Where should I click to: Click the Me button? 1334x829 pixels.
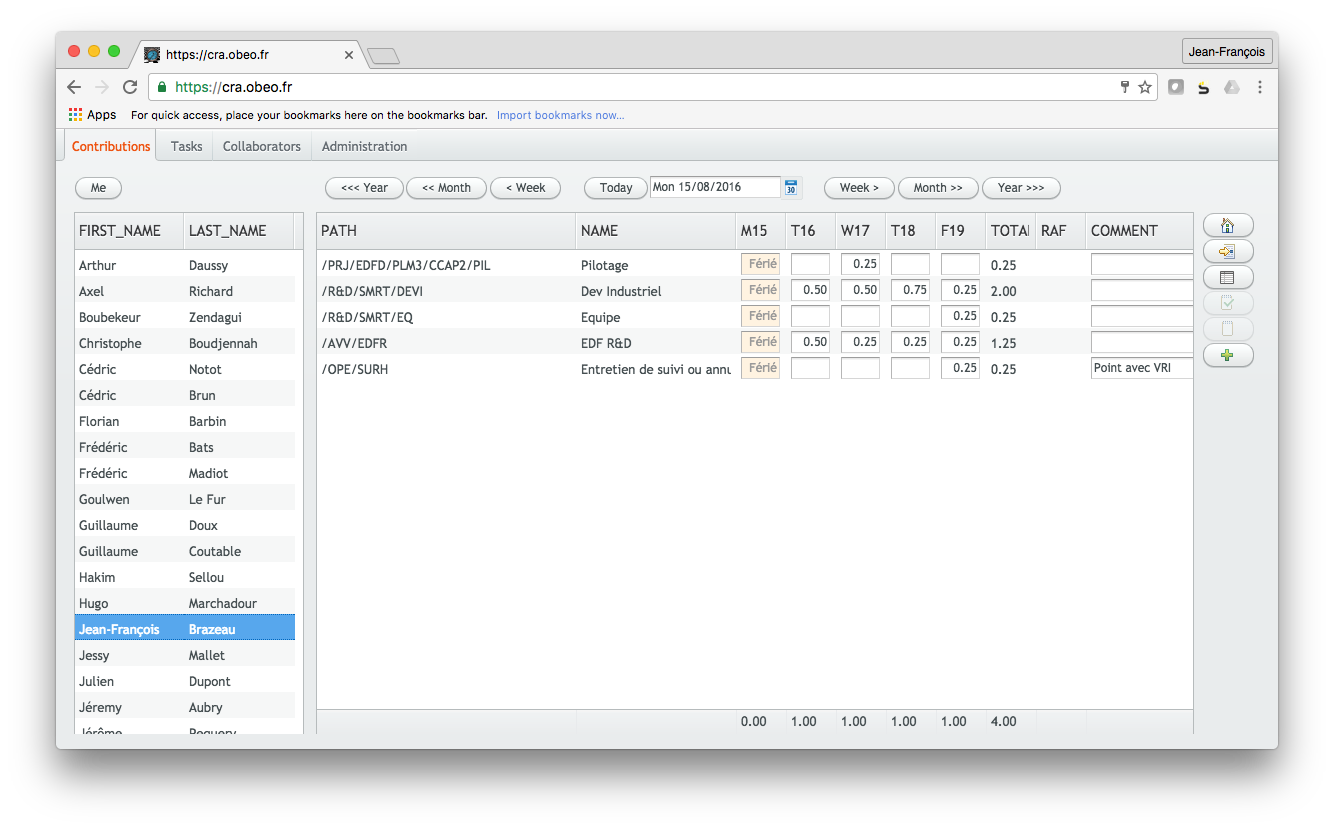click(x=98, y=188)
